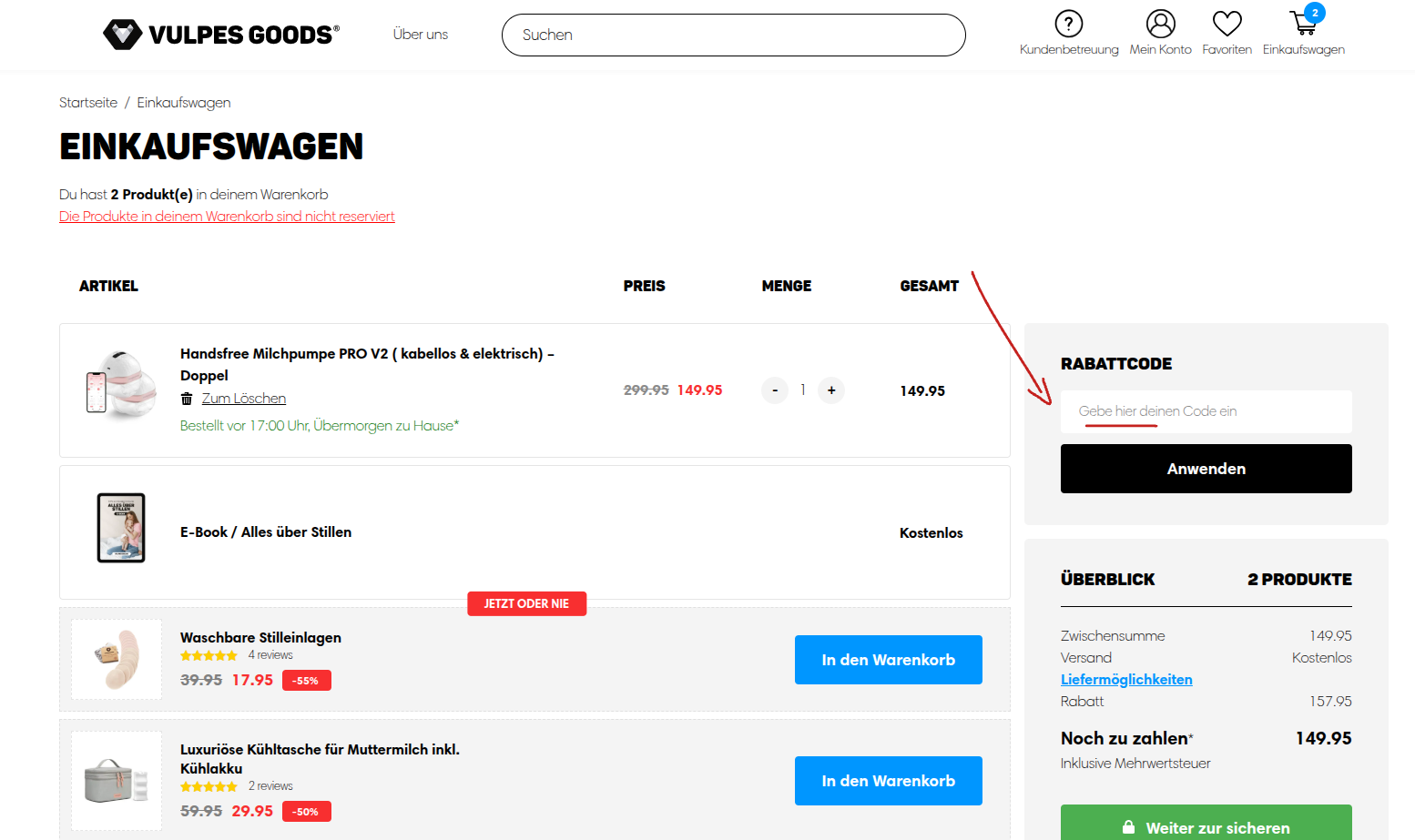The image size is (1415, 840).
Task: Click the five-star rating of Waschbare Stilleinlagen
Action: [x=209, y=655]
